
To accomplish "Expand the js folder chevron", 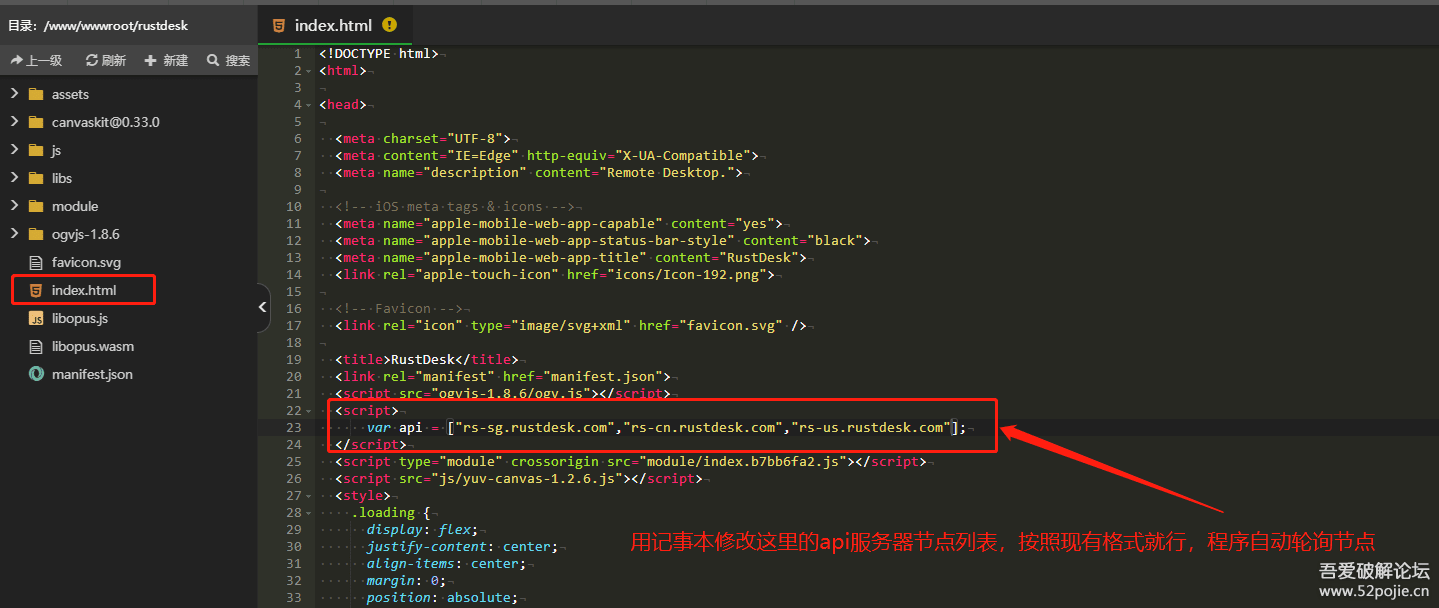I will point(14,150).
